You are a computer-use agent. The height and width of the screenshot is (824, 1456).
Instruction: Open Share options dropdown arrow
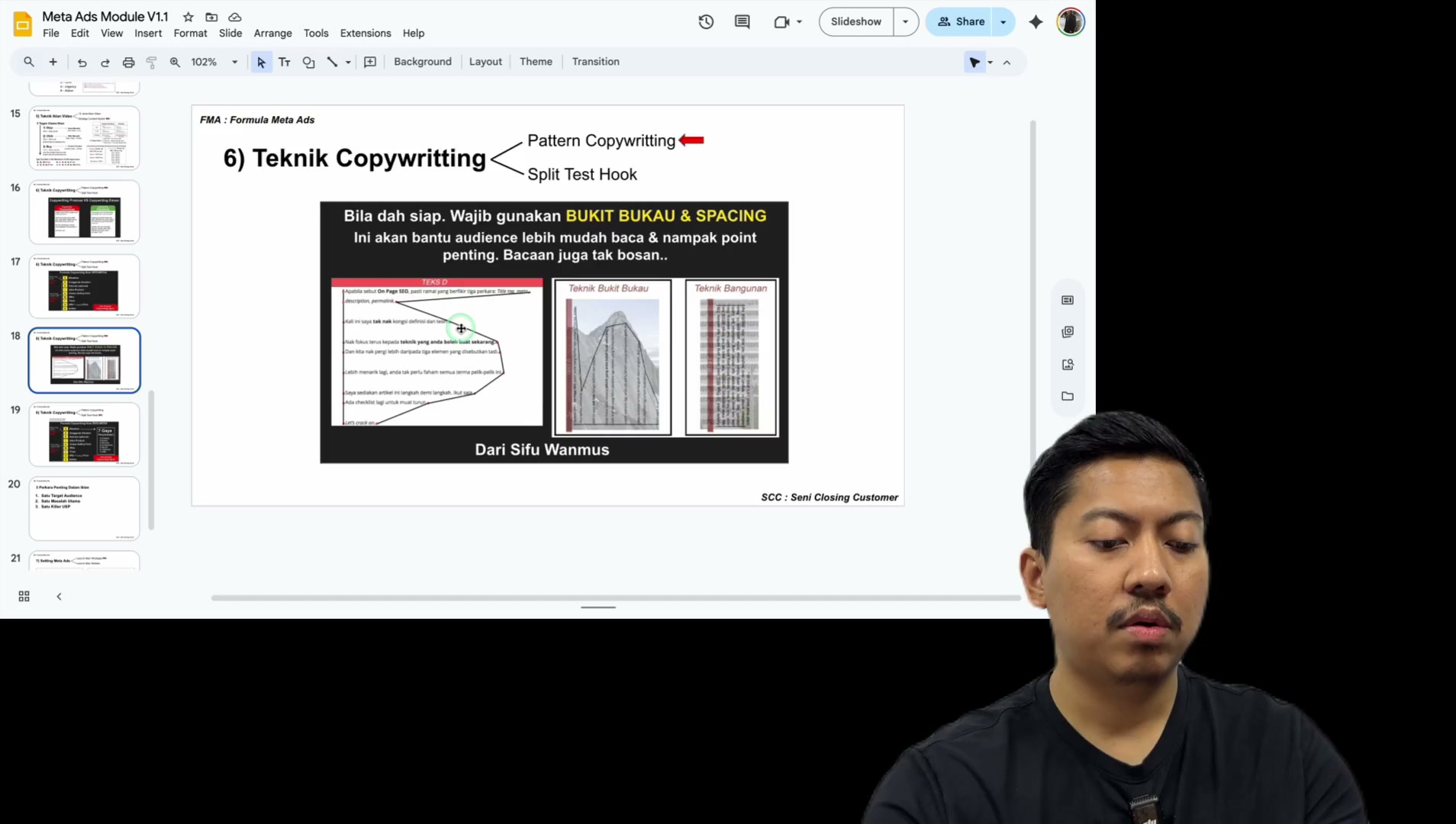1003,22
